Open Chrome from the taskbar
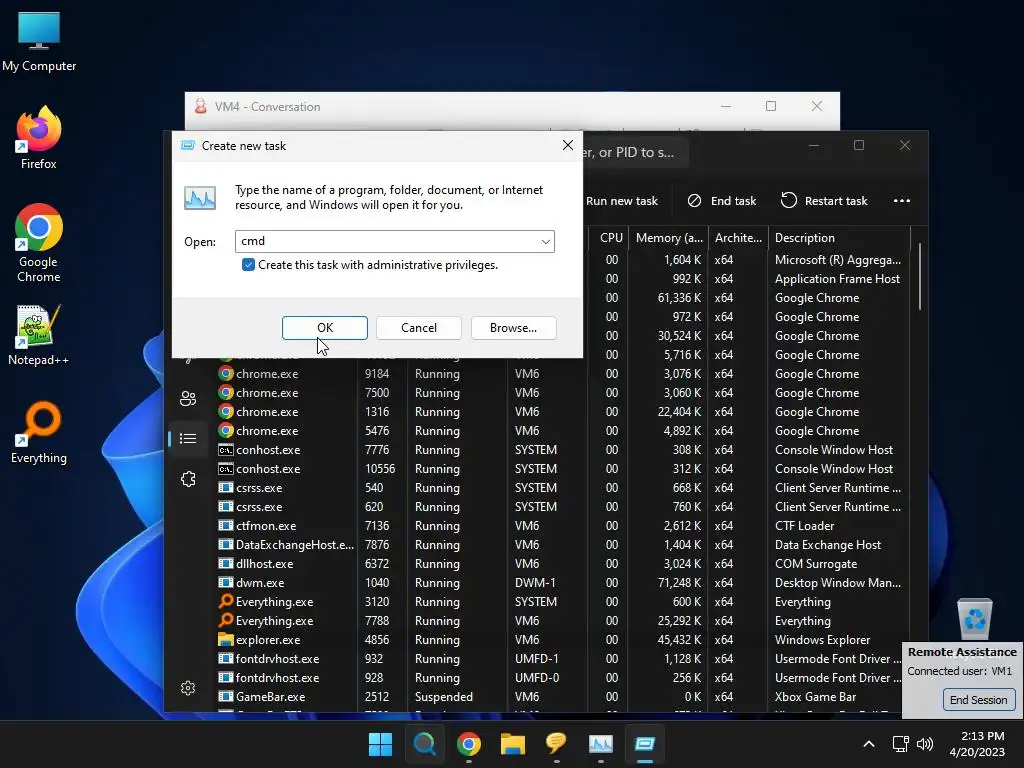 (x=468, y=744)
